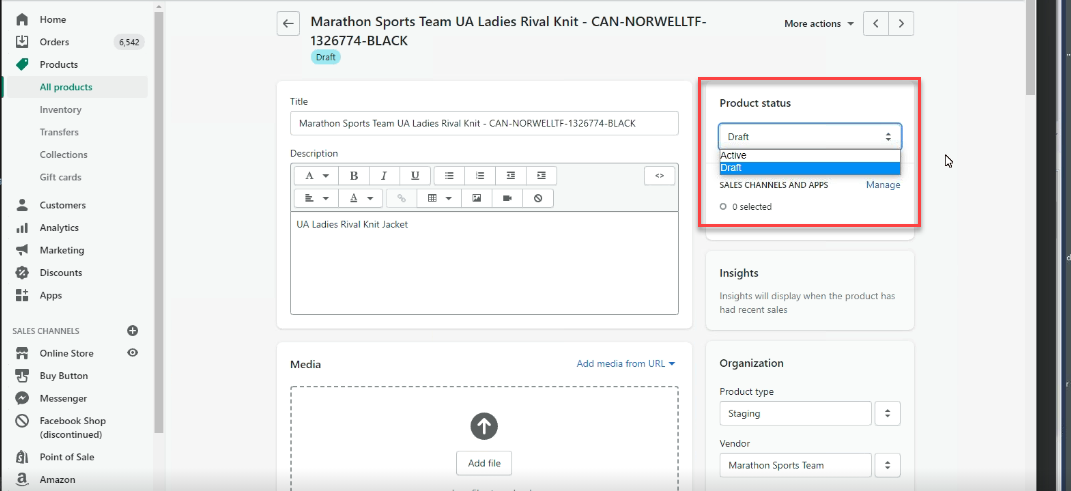Click the 0 selected text

752,206
